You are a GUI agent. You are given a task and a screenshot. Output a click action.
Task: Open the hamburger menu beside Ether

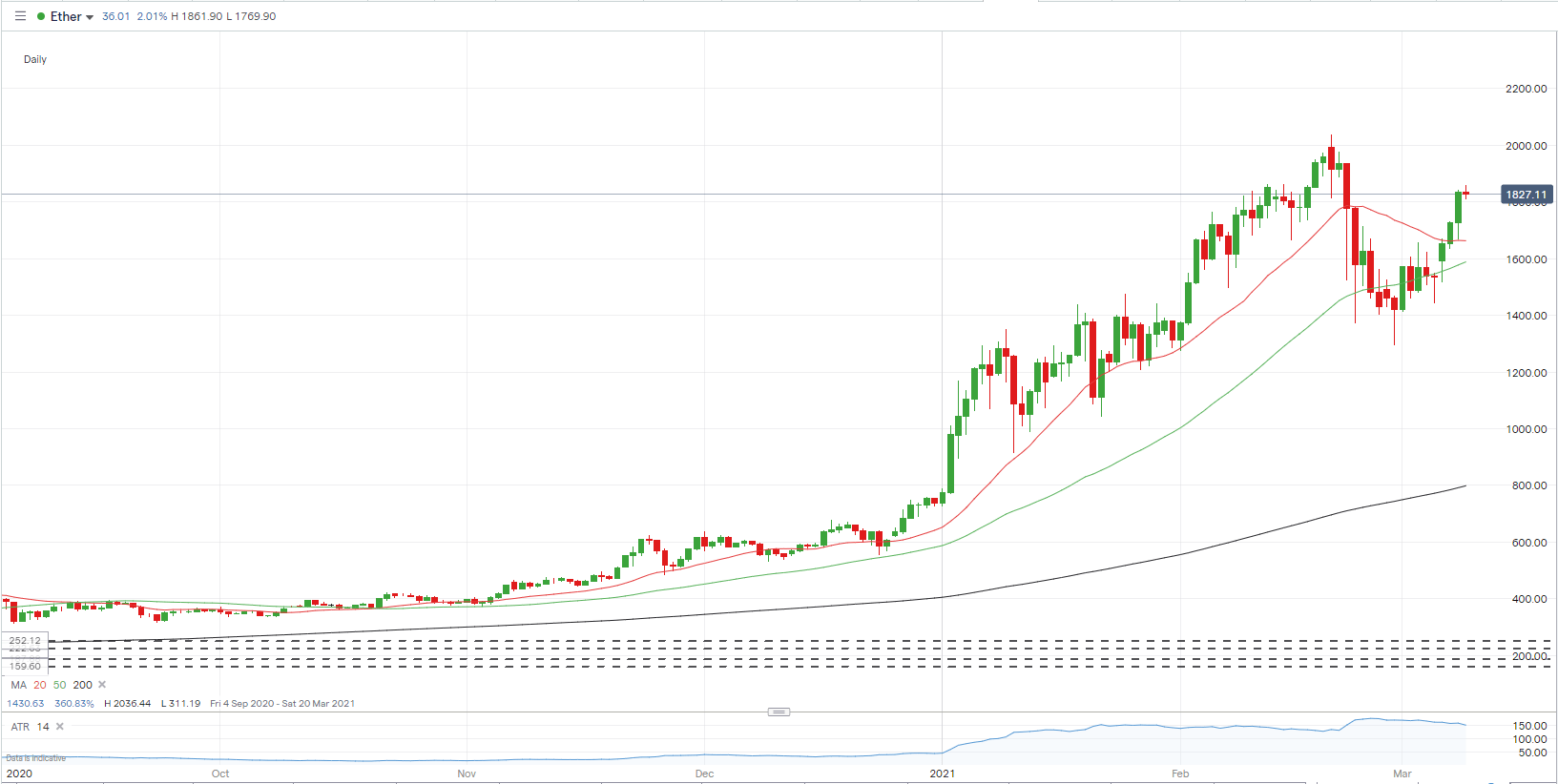coord(20,16)
